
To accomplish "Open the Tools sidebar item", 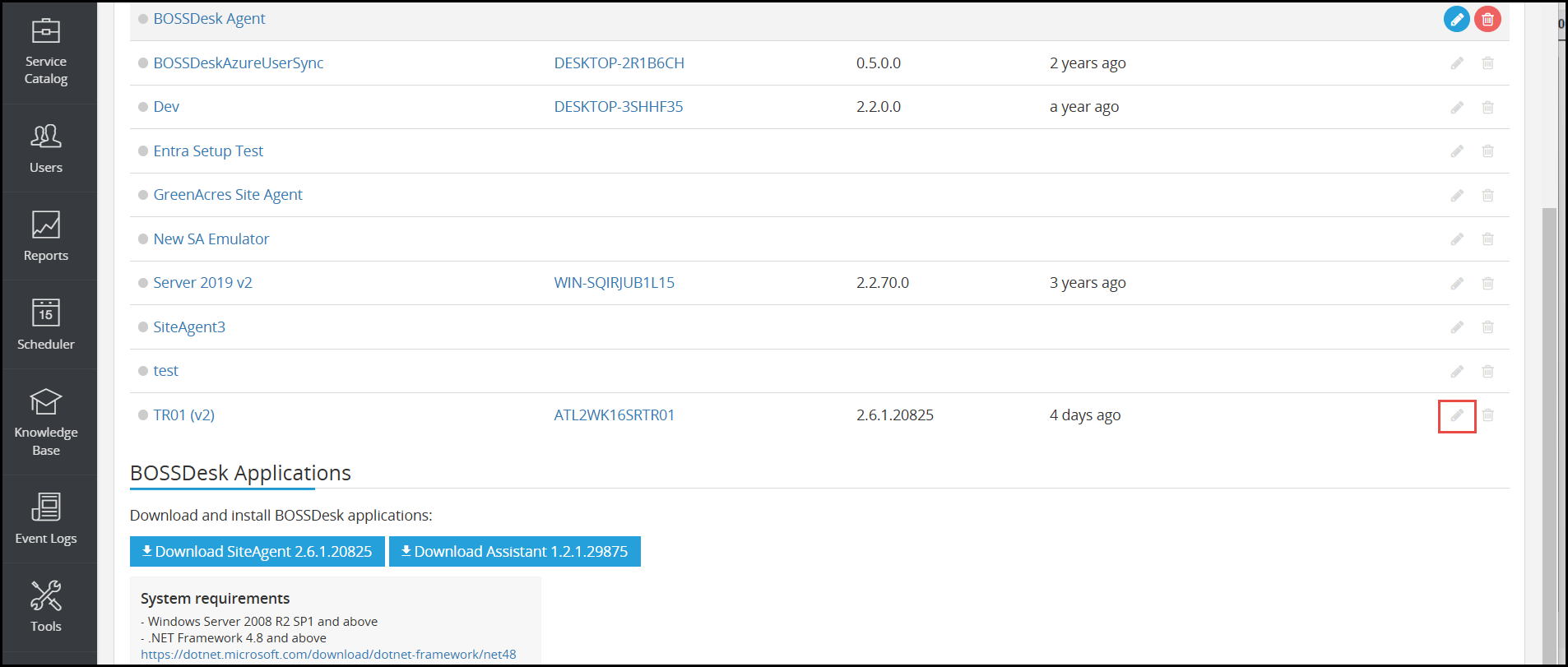I will point(46,607).
